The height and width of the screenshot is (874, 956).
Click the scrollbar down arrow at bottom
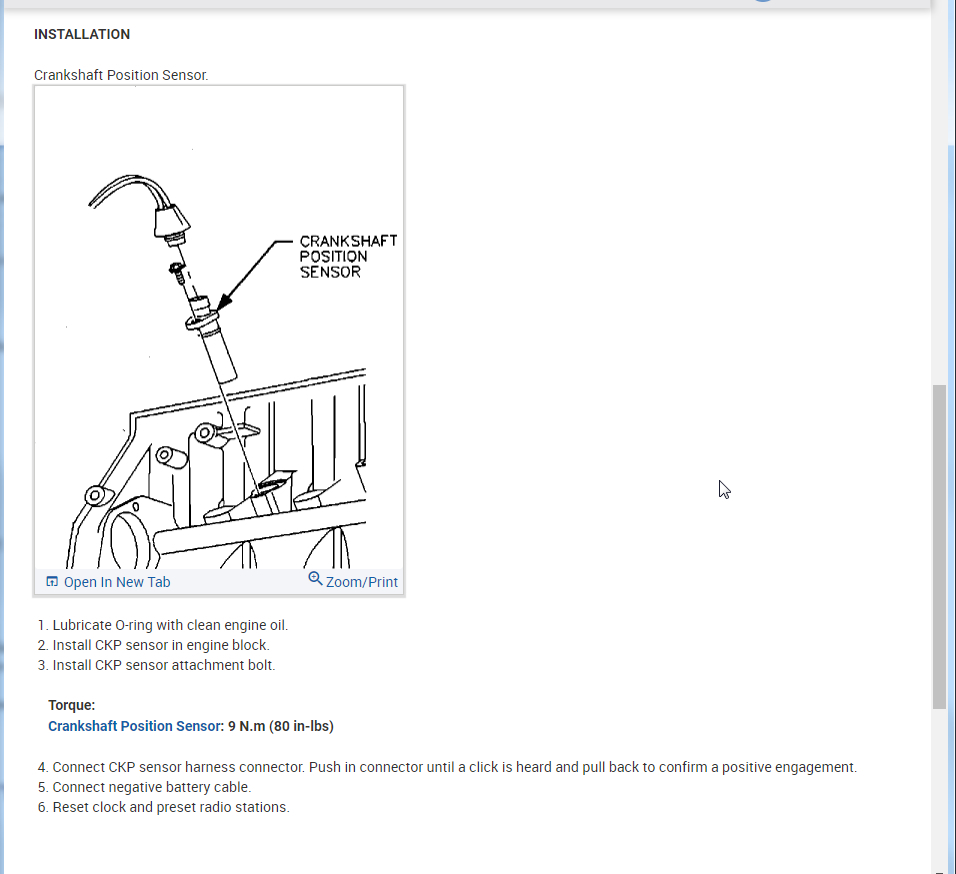pyautogui.click(x=939, y=870)
